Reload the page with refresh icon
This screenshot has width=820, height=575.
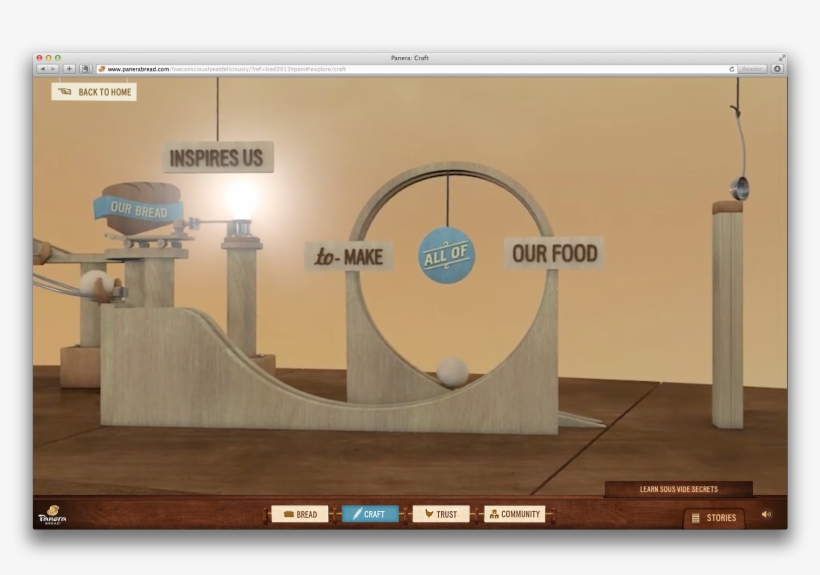[x=732, y=69]
